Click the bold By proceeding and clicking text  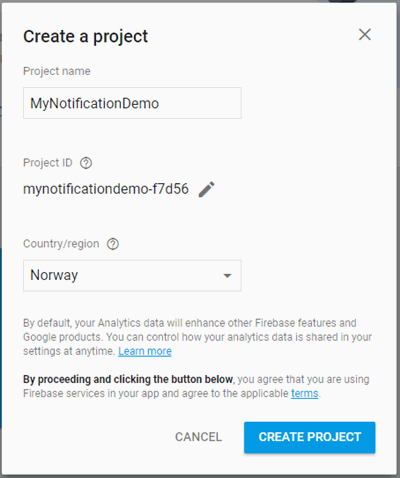[128, 379]
